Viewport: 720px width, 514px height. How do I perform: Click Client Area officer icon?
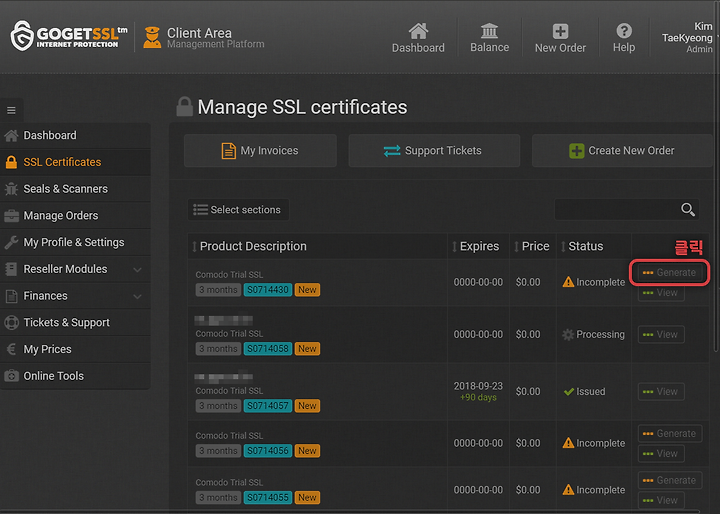(x=152, y=37)
